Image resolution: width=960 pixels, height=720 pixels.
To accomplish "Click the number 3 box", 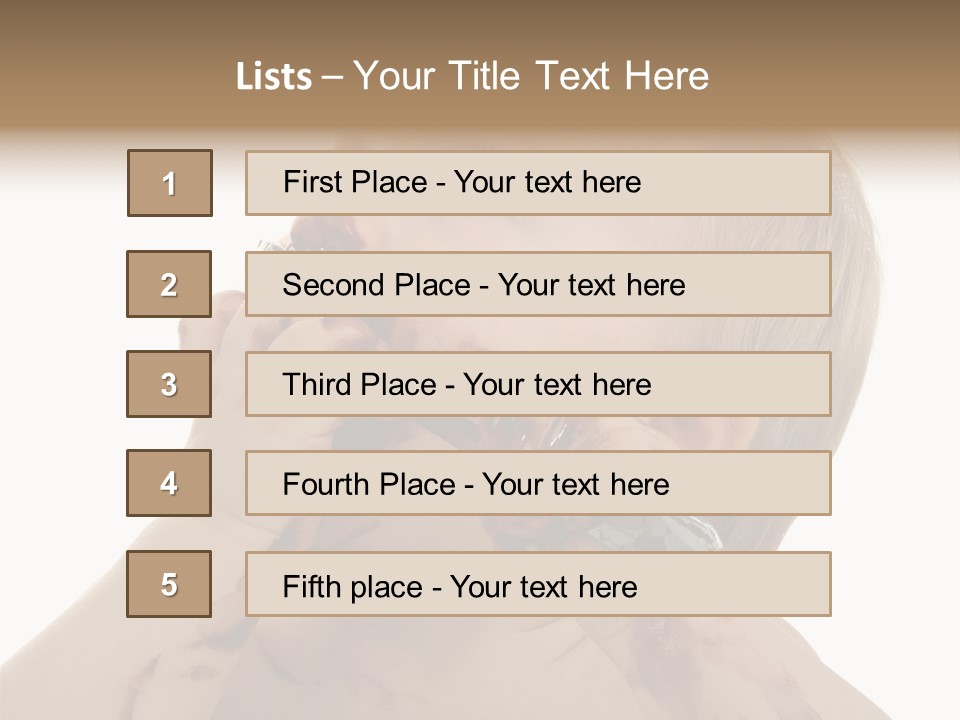I will click(x=169, y=384).
